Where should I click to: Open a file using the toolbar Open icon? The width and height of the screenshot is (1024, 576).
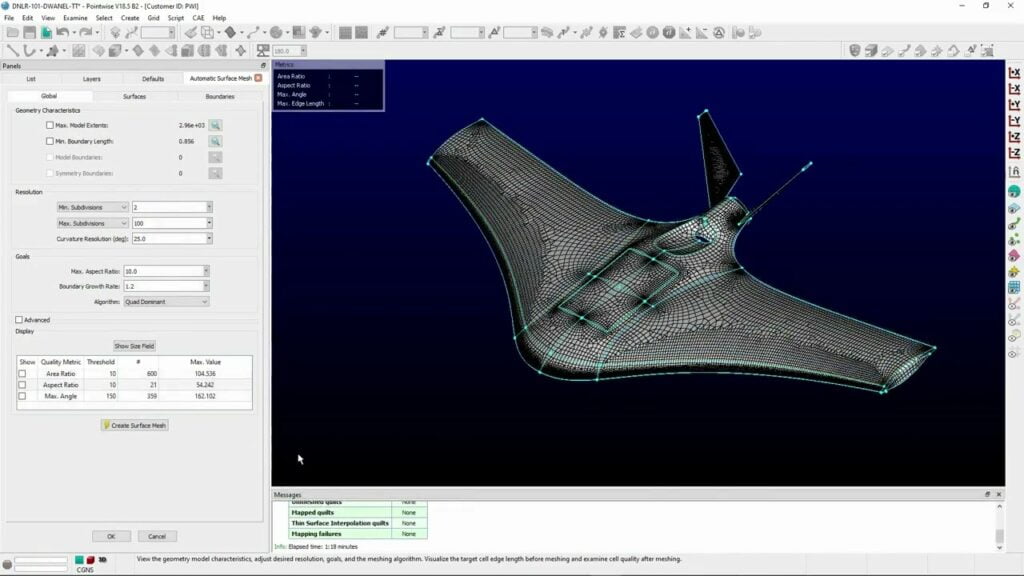(x=13, y=32)
